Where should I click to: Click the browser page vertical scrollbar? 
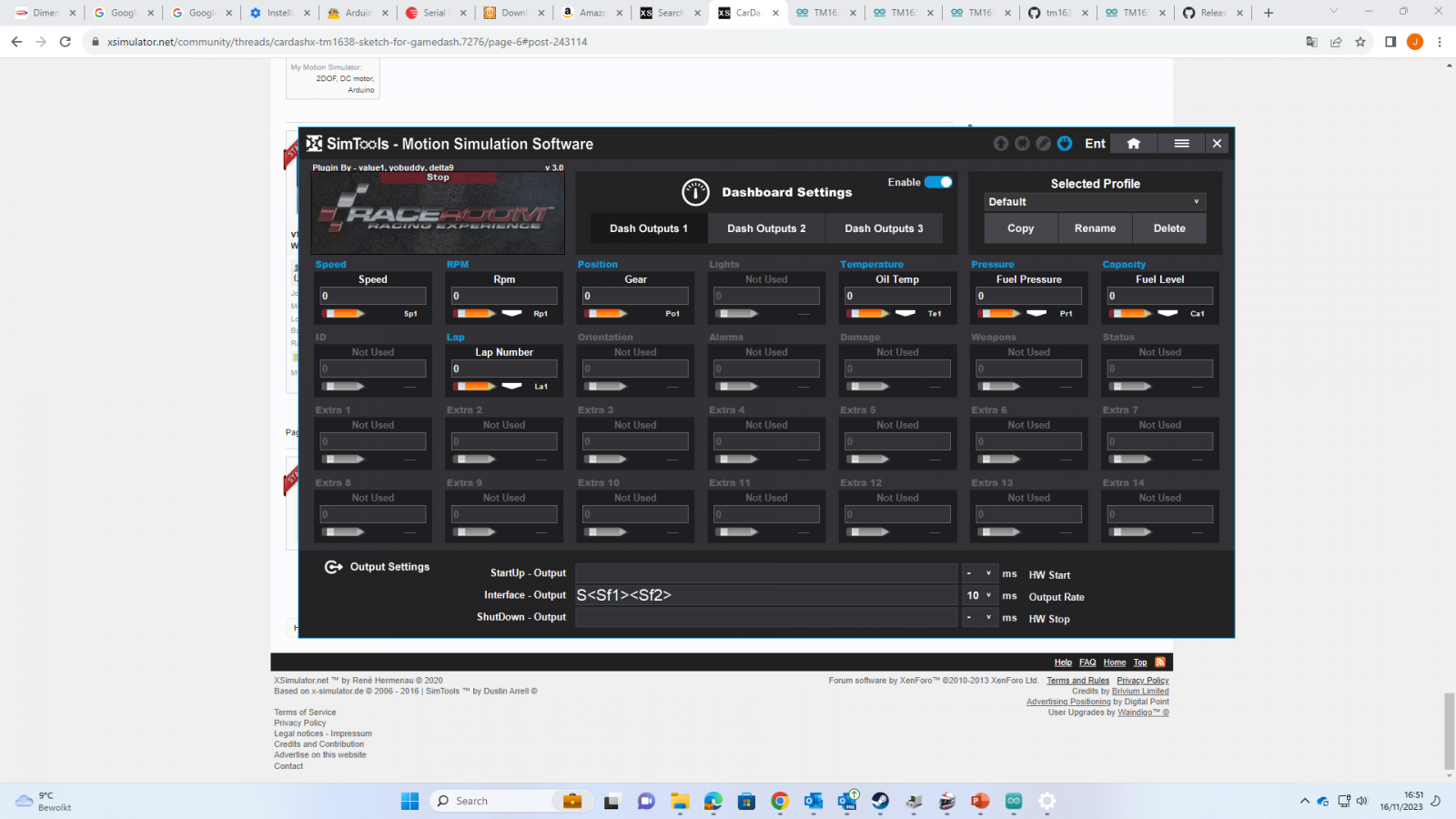pyautogui.click(x=1450, y=731)
